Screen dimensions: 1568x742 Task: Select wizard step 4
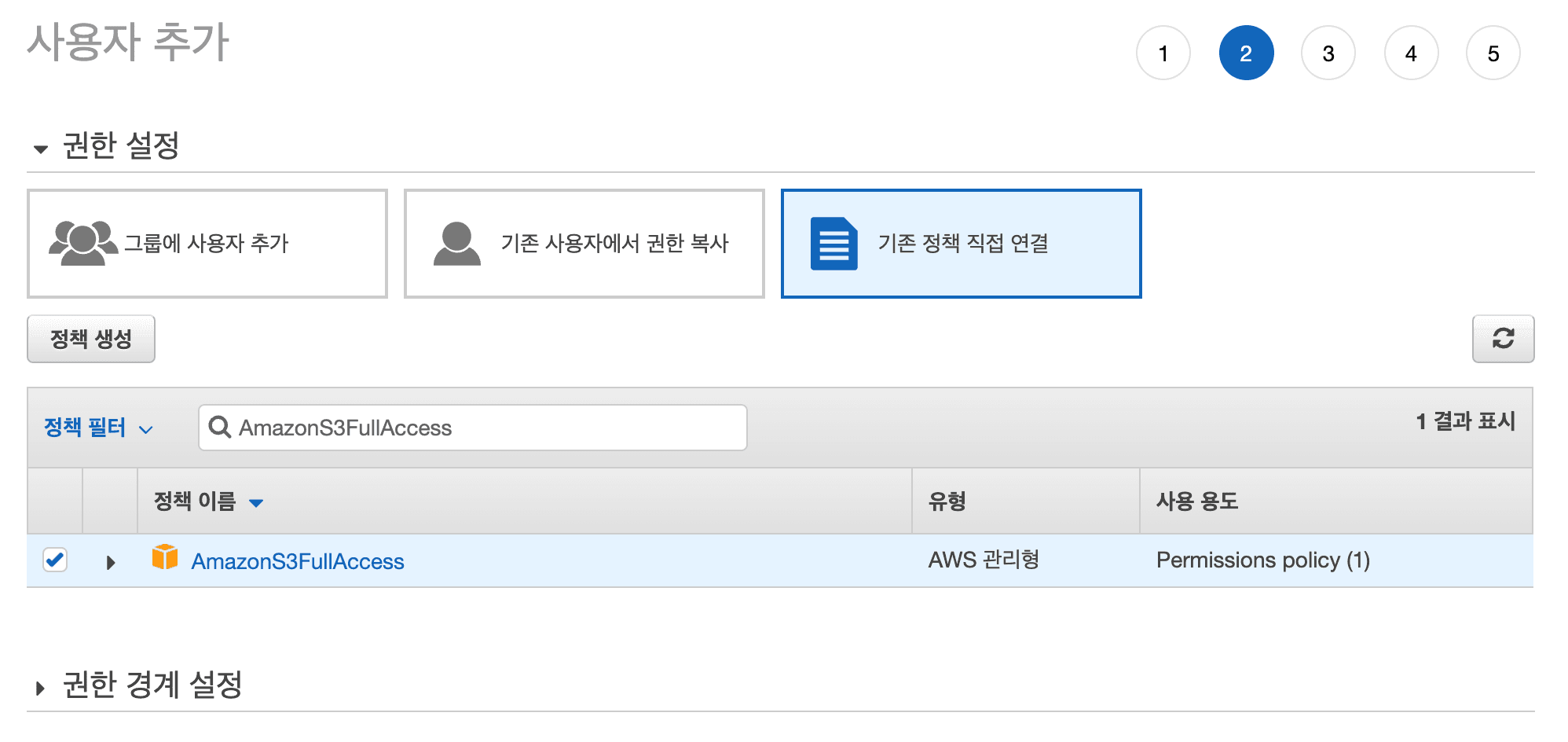click(x=1412, y=53)
